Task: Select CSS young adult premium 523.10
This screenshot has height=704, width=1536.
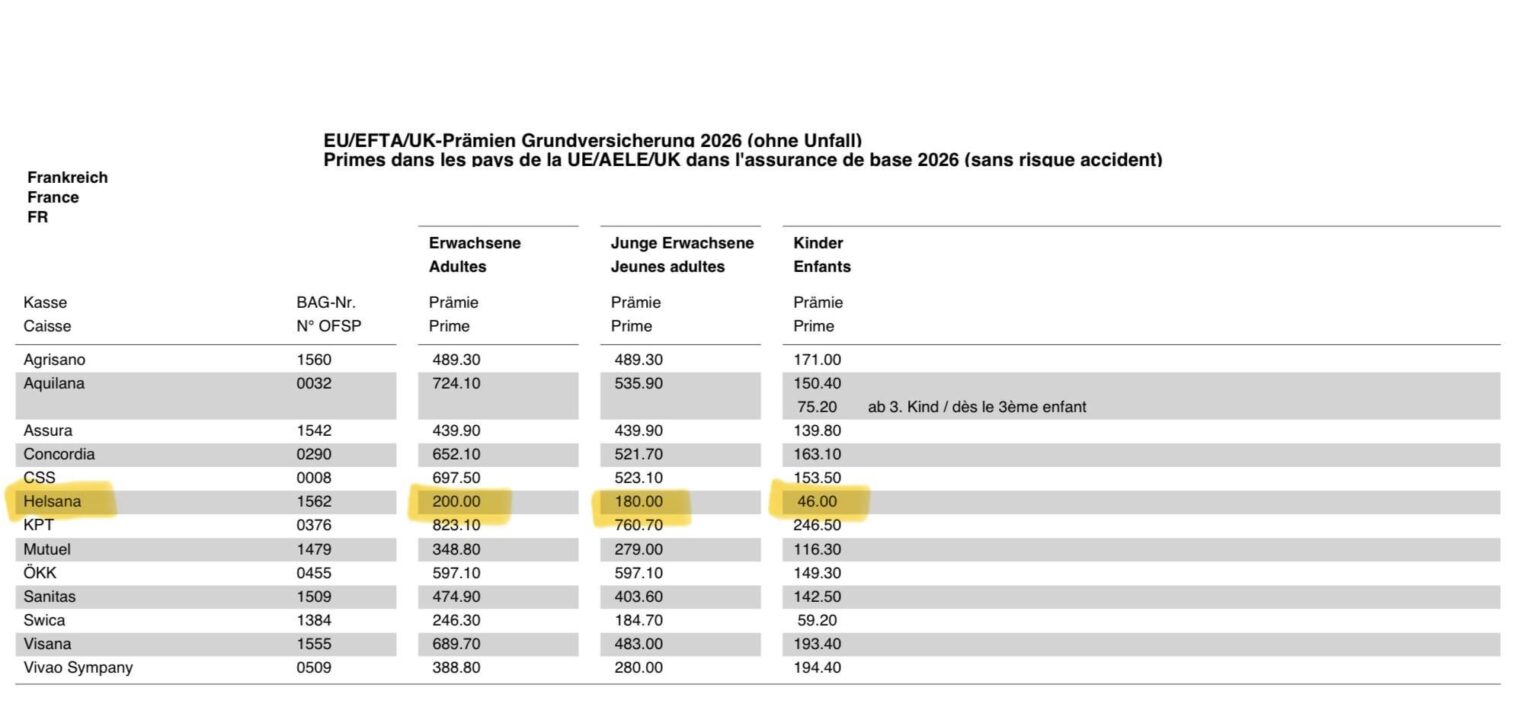Action: [x=637, y=478]
